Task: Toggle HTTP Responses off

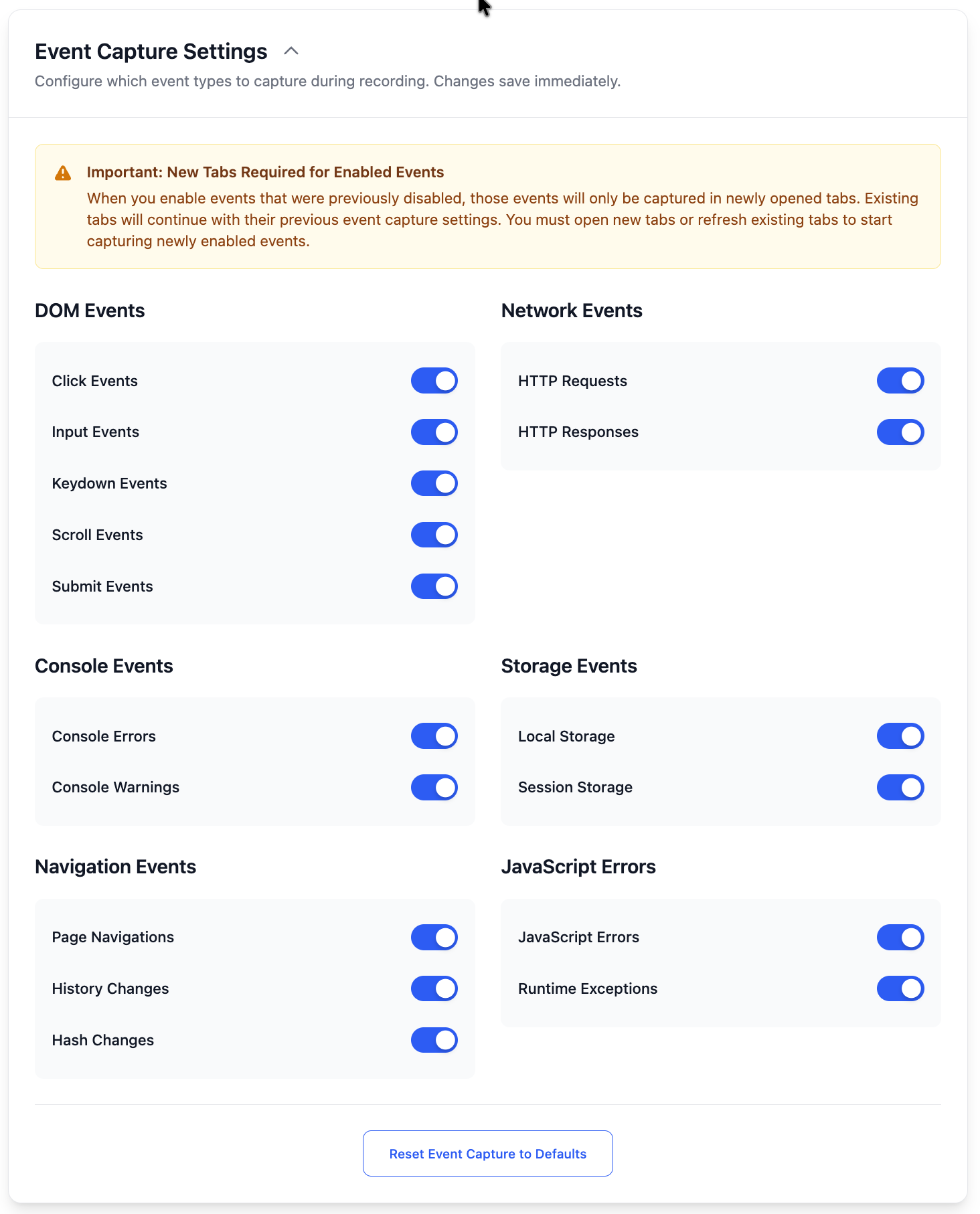Action: tap(900, 432)
